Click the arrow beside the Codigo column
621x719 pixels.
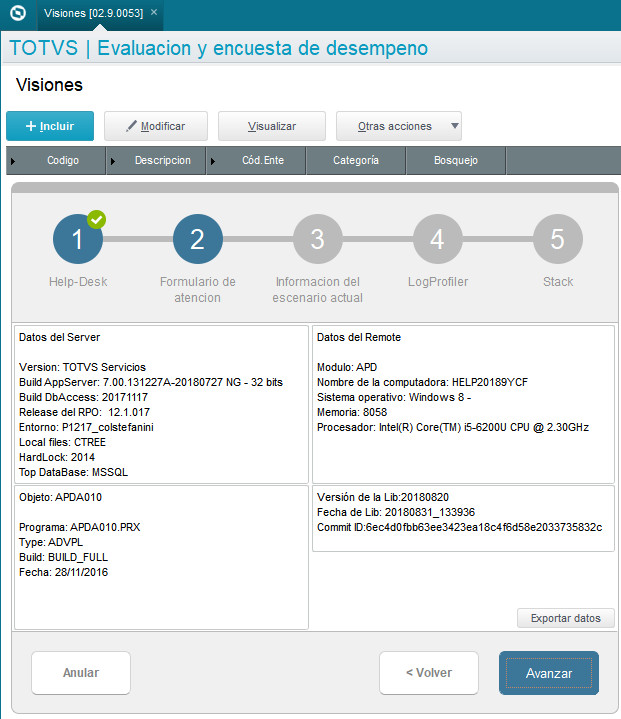click(x=13, y=161)
